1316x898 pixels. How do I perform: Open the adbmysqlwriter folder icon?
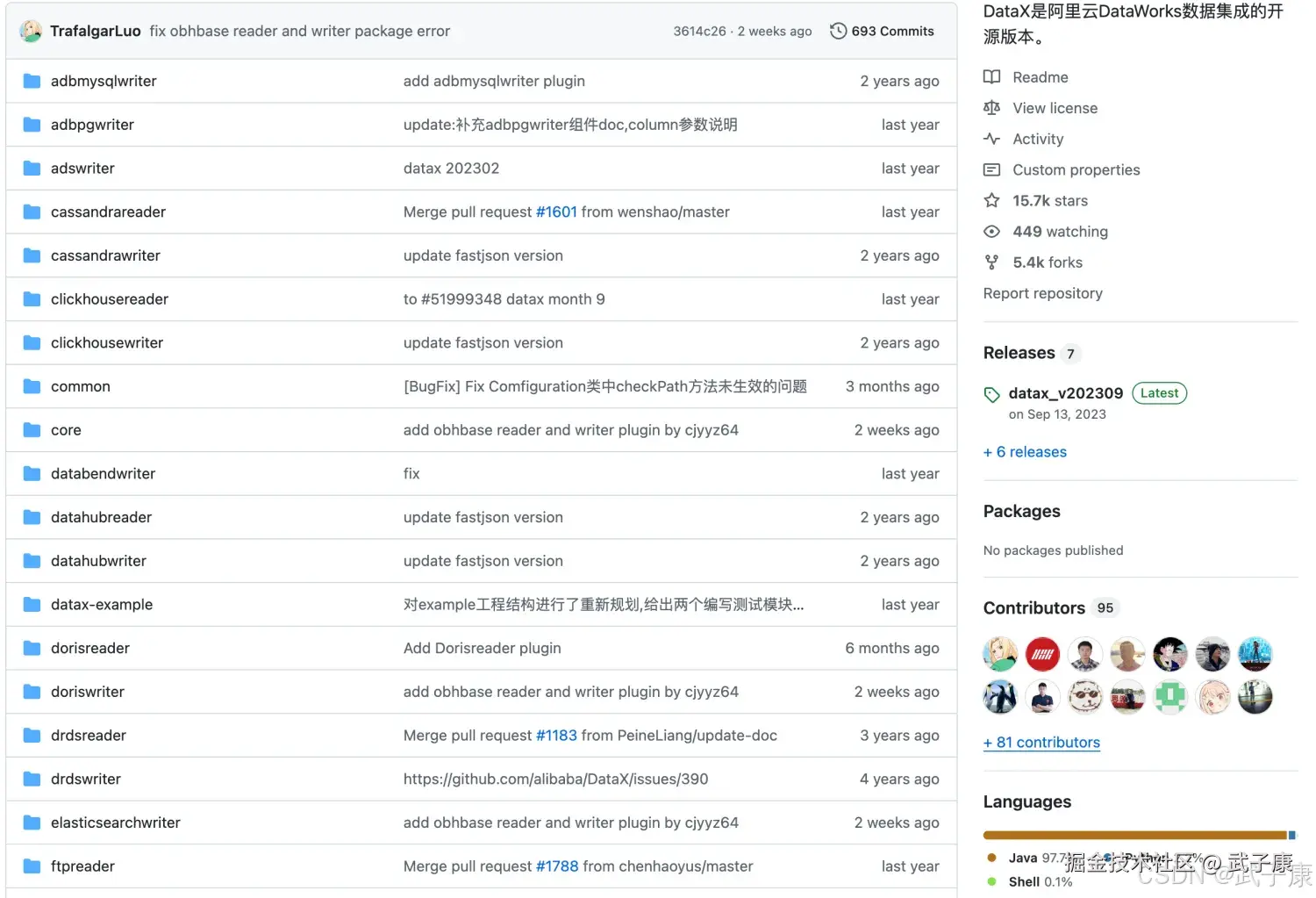click(32, 81)
